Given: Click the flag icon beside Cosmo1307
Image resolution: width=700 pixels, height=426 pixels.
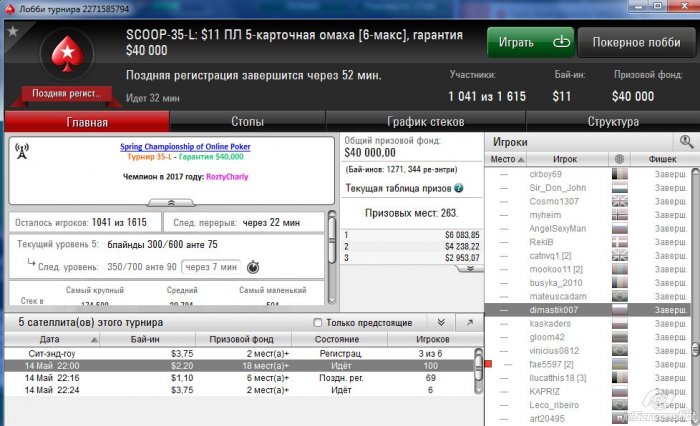Looking at the screenshot, I should coord(620,201).
